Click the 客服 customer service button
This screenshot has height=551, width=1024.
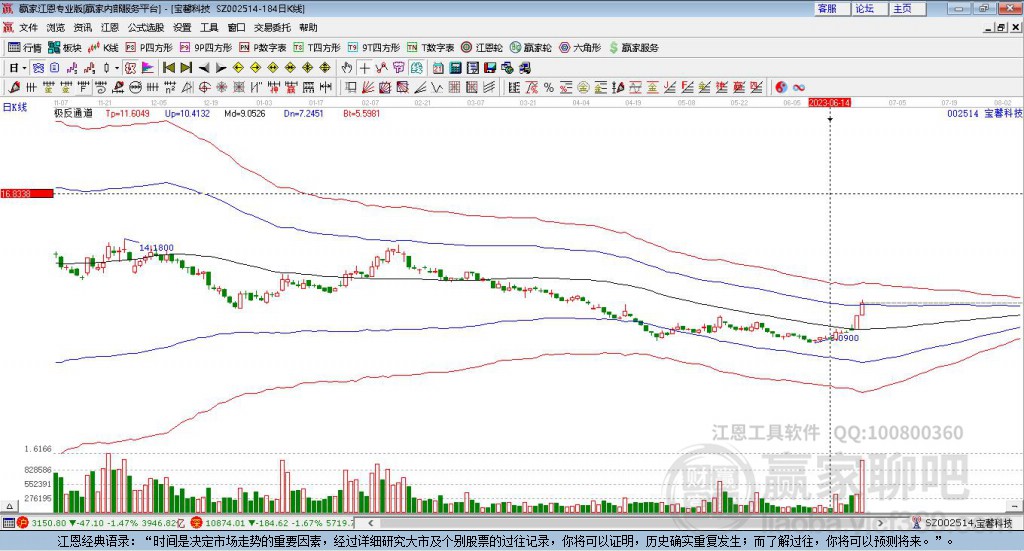pyautogui.click(x=831, y=8)
